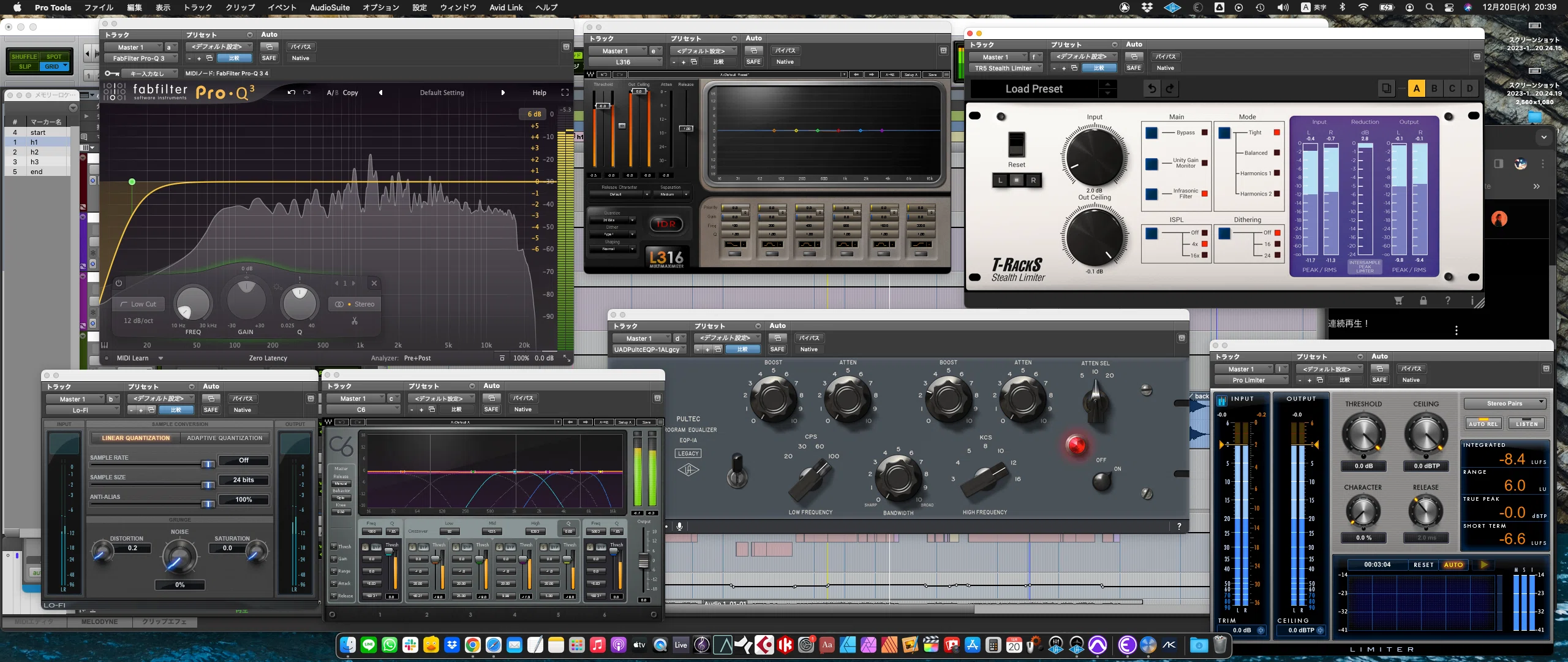Open LINE app in the Dock
Image resolution: width=1568 pixels, height=662 pixels.
click(x=369, y=645)
